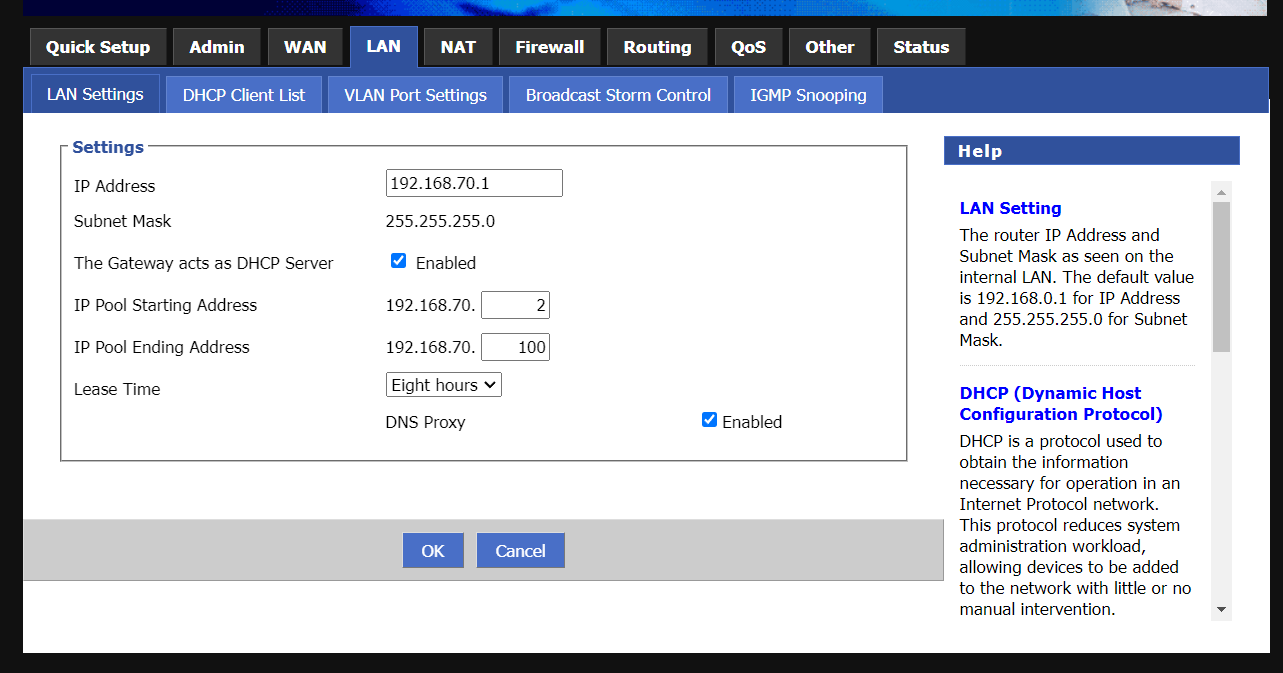
Task: Open VLAN Port Settings sub-tab
Action: tap(415, 95)
